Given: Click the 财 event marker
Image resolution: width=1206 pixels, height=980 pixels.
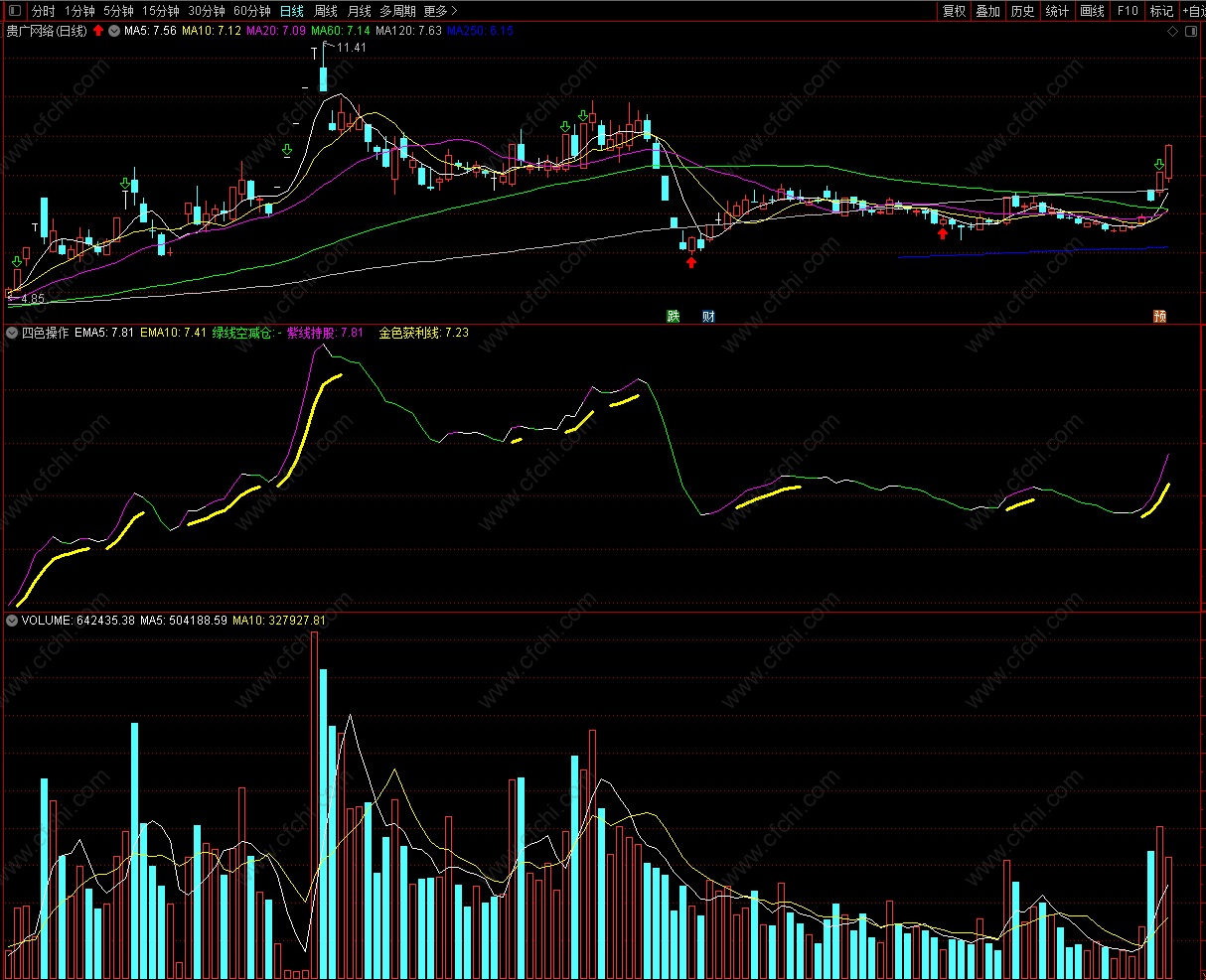Looking at the screenshot, I should click(708, 316).
